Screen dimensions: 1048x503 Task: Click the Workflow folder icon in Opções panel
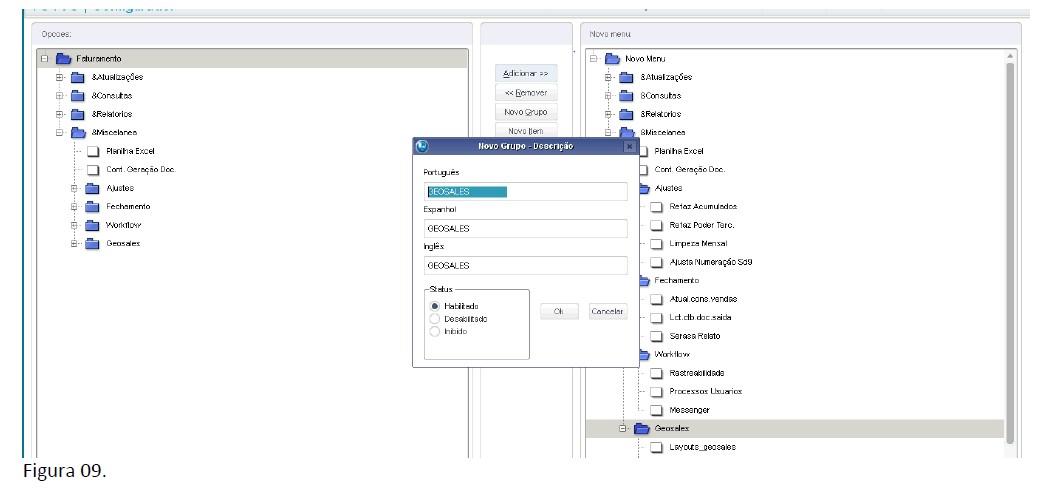tap(92, 225)
